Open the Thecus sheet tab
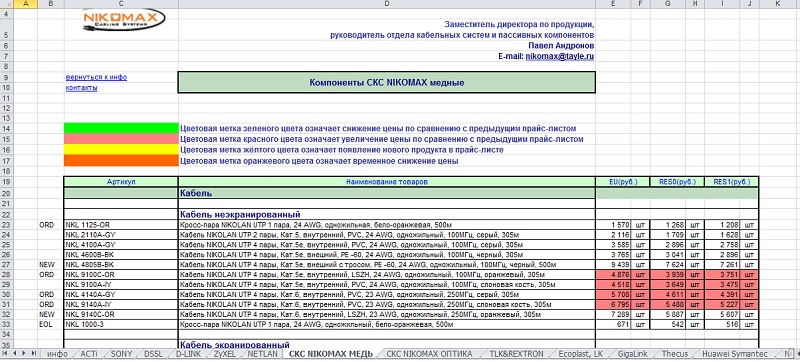Viewport: 800px width, 362px height. 674,354
